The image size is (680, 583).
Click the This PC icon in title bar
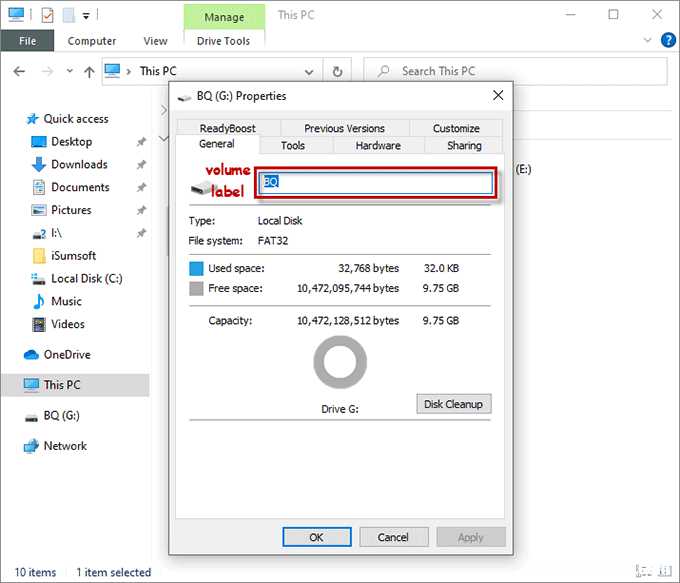click(x=16, y=14)
